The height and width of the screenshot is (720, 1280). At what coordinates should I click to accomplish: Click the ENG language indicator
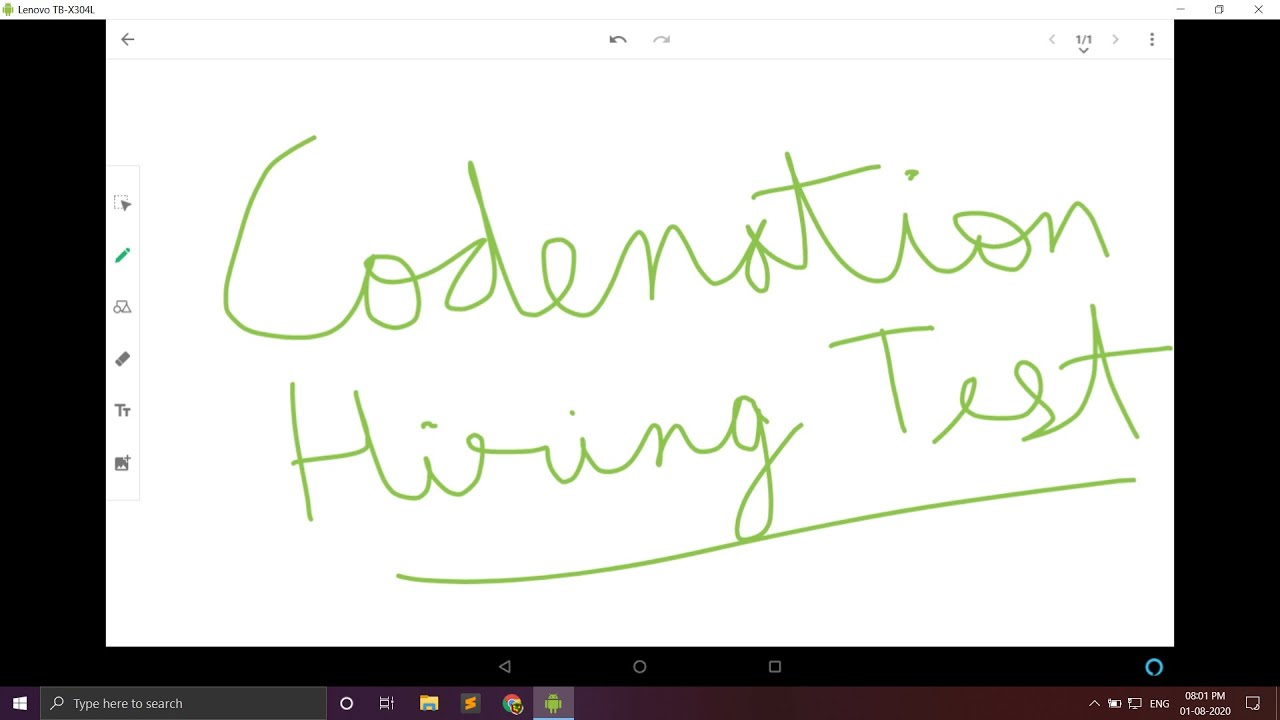pyautogui.click(x=1160, y=704)
